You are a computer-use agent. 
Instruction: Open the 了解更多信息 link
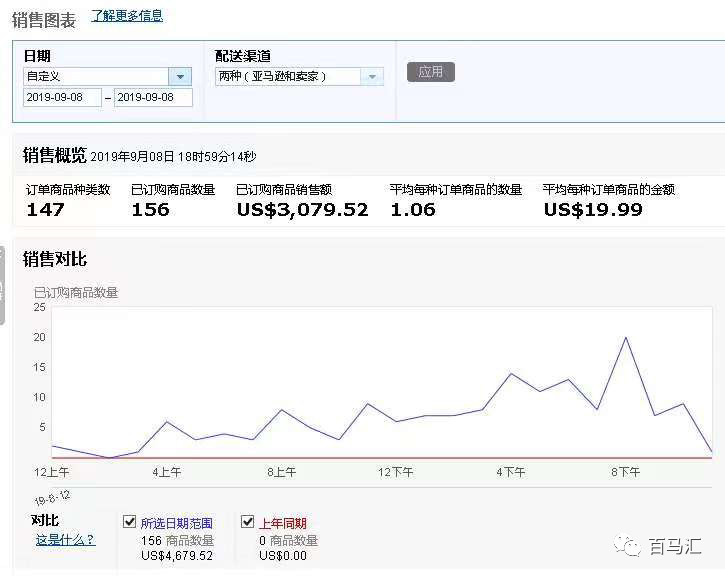click(x=127, y=16)
